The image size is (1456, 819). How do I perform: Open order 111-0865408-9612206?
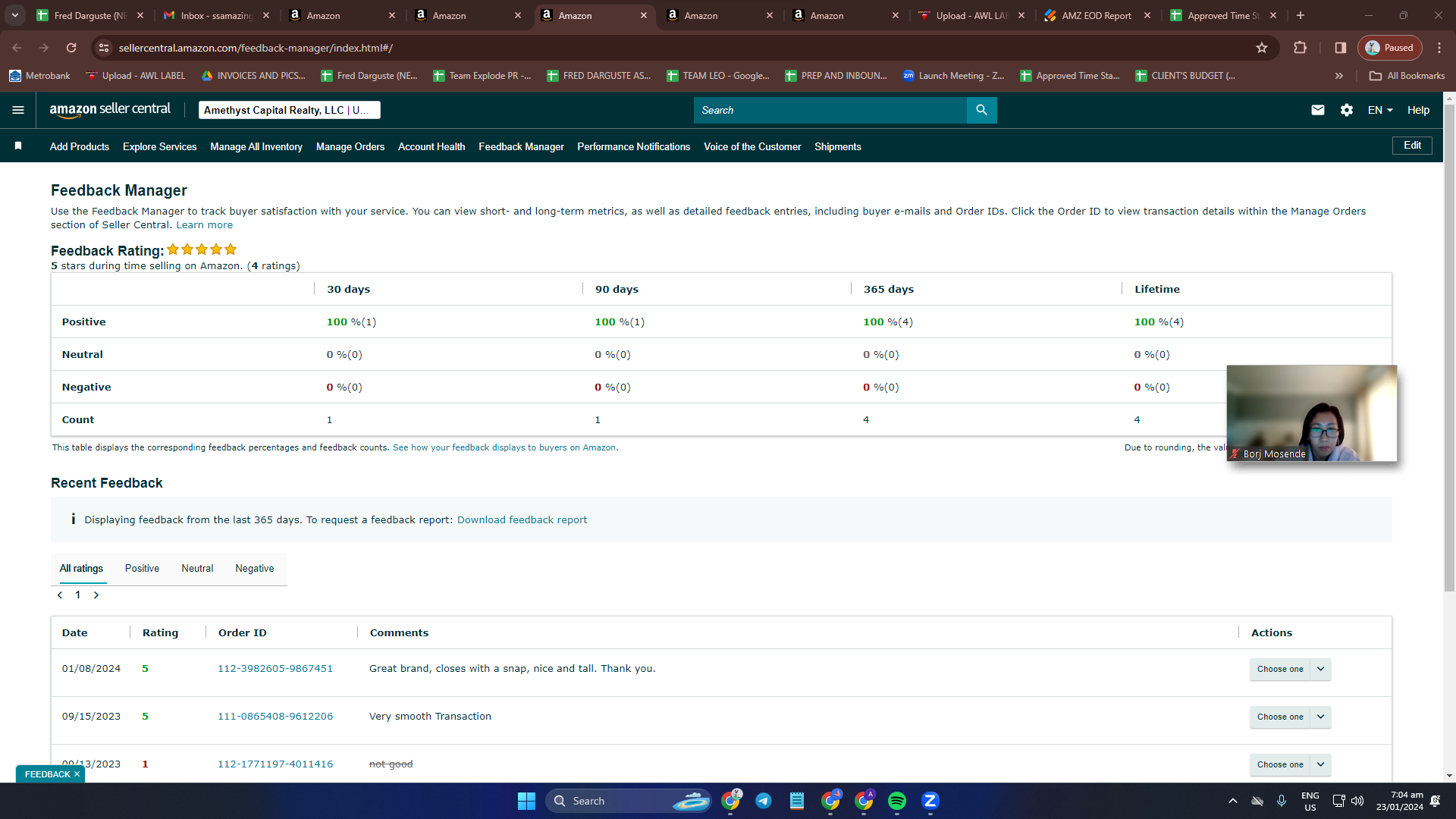pos(275,717)
